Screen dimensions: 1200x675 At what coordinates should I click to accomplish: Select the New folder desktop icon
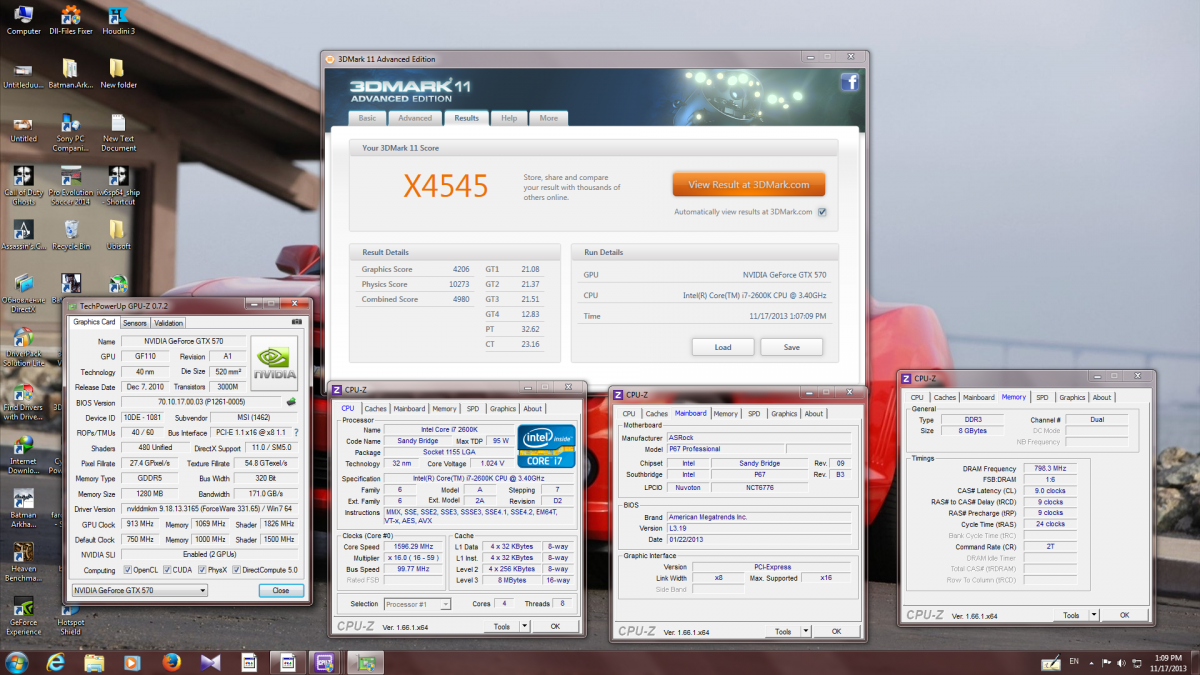118,73
